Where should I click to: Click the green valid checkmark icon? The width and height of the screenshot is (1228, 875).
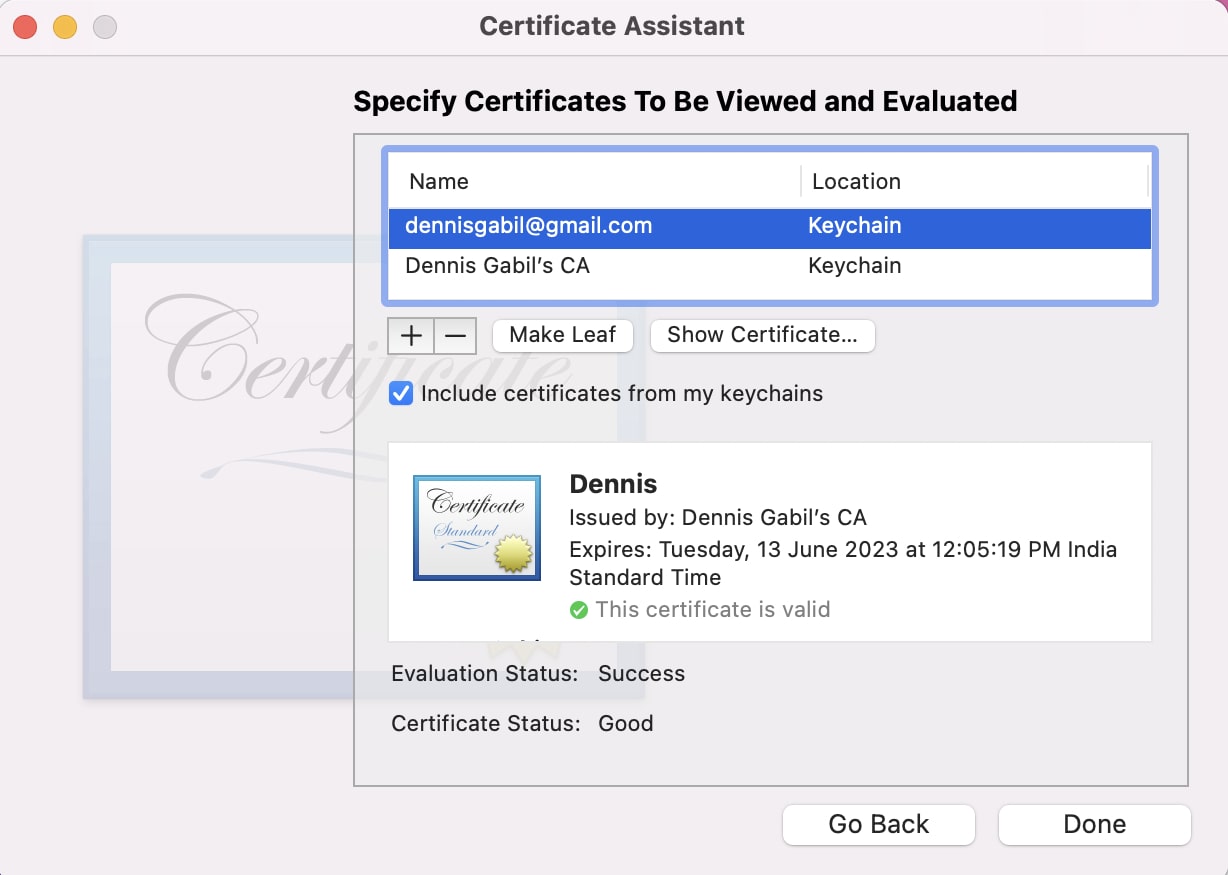(578, 610)
